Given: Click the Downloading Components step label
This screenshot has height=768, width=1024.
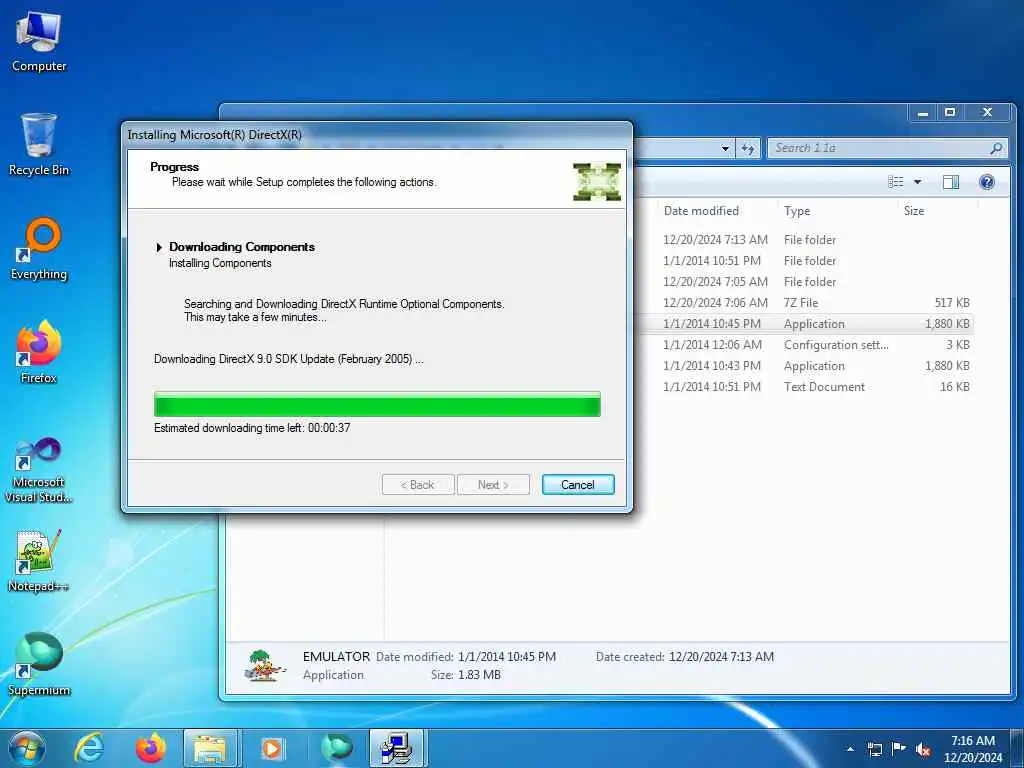Looking at the screenshot, I should point(242,247).
